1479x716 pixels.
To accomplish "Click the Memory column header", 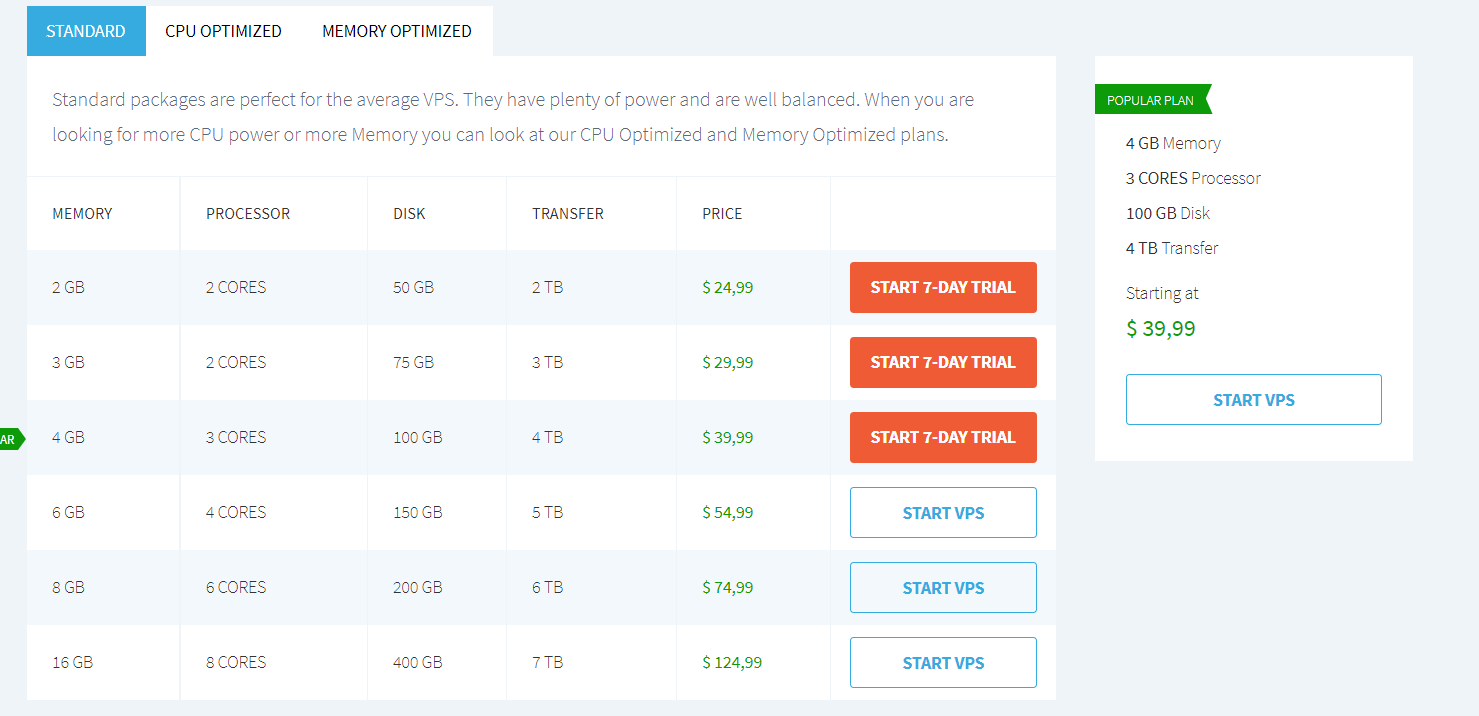I will click(x=82, y=214).
